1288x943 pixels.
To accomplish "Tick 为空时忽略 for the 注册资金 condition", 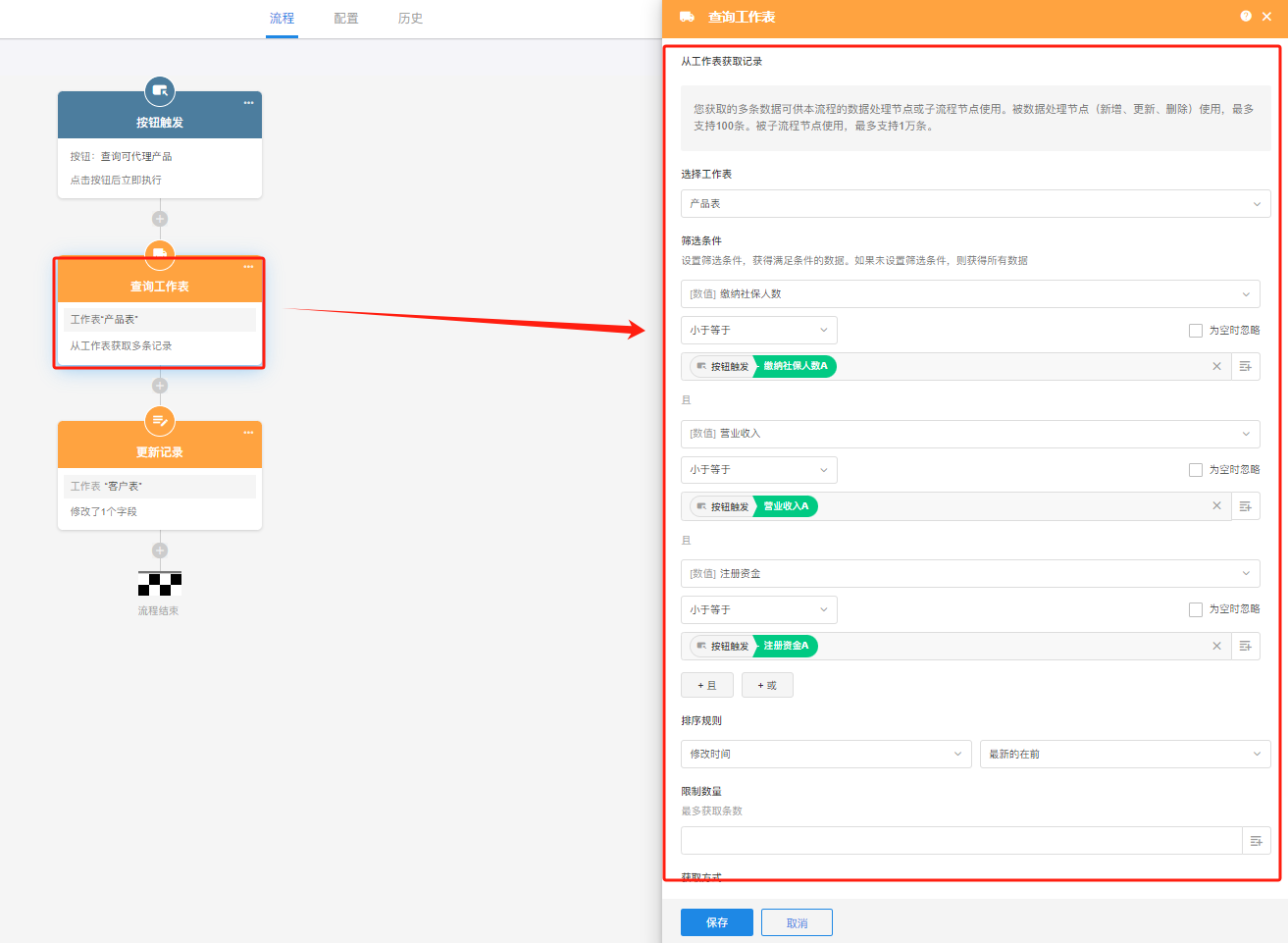I will pos(1196,609).
